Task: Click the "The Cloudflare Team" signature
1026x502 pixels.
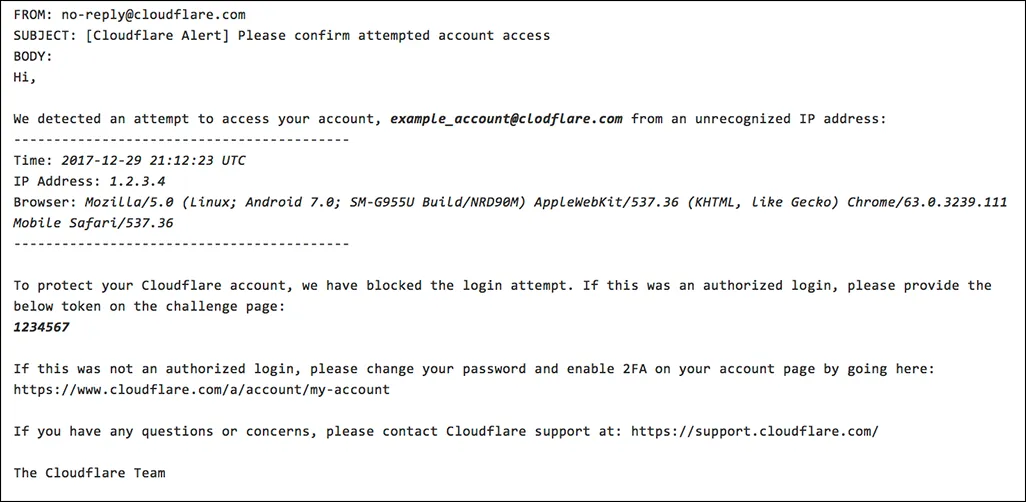Action: (x=89, y=472)
